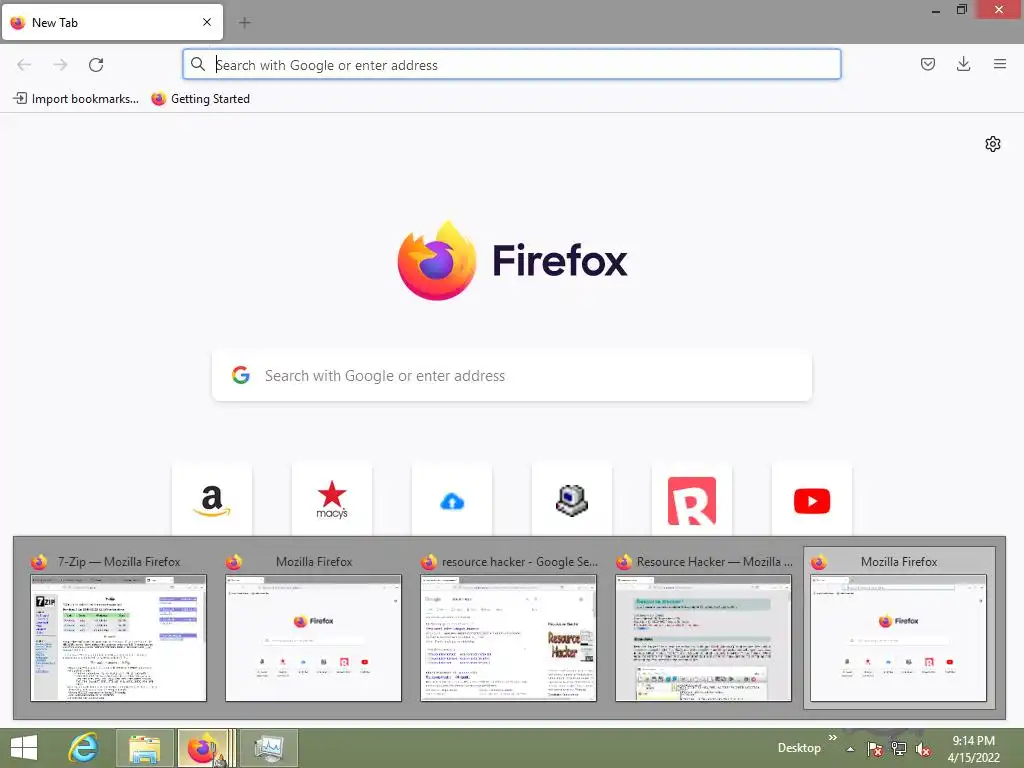This screenshot has height=768, width=1024.
Task: Open Getting Started bookmark
Action: pos(200,99)
